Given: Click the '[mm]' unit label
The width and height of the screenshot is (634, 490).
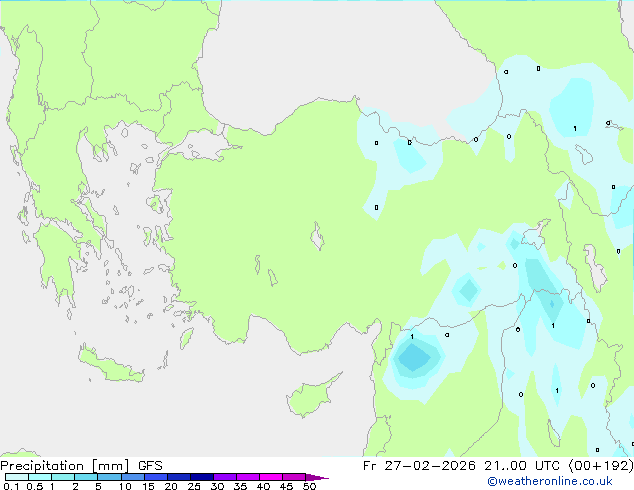Looking at the screenshot, I should click(110, 466).
